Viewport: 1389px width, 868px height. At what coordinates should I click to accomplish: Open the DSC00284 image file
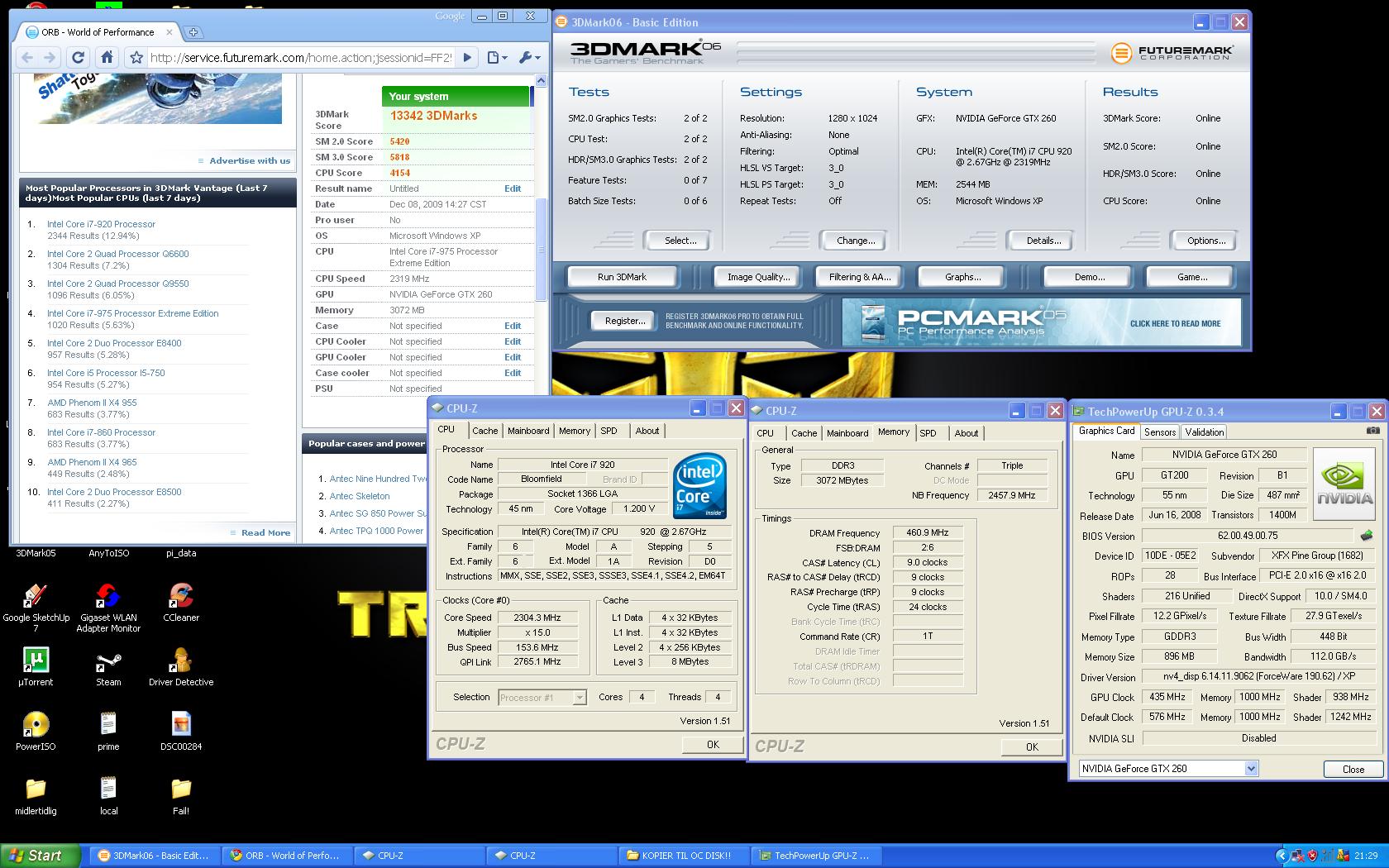point(181,731)
